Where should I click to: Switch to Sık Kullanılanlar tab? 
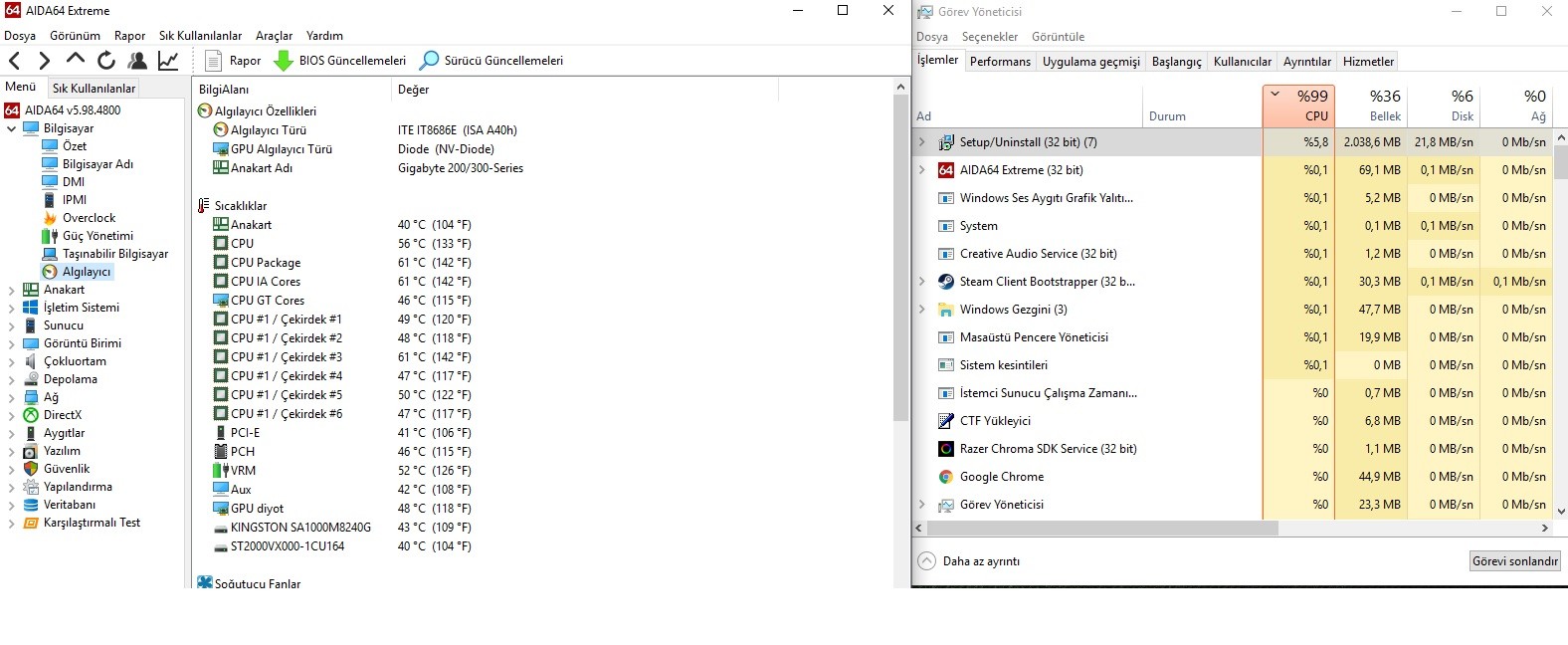(x=94, y=88)
